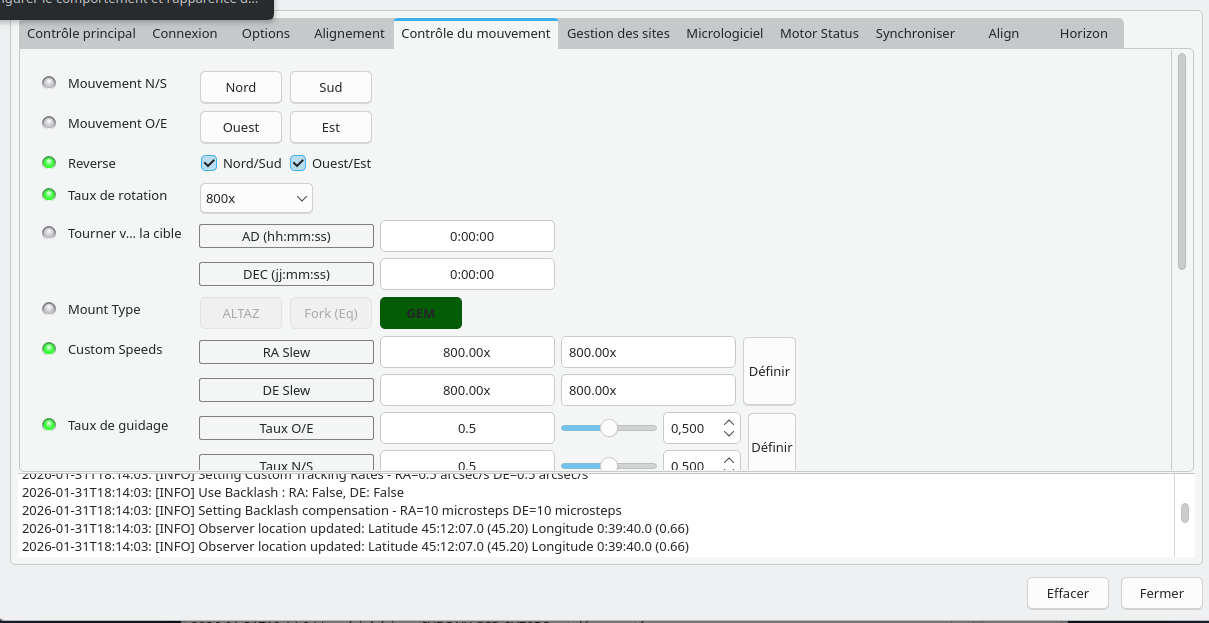This screenshot has height=623, width=1209.
Task: Switch to the Horizon tab
Action: point(1084,33)
